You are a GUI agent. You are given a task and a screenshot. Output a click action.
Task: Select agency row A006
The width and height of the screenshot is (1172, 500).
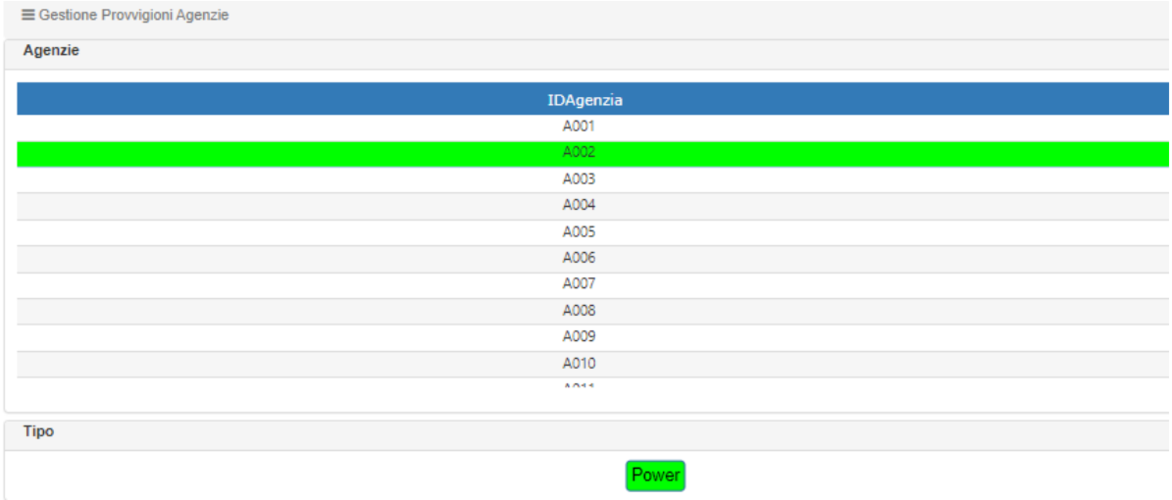coord(593,259)
